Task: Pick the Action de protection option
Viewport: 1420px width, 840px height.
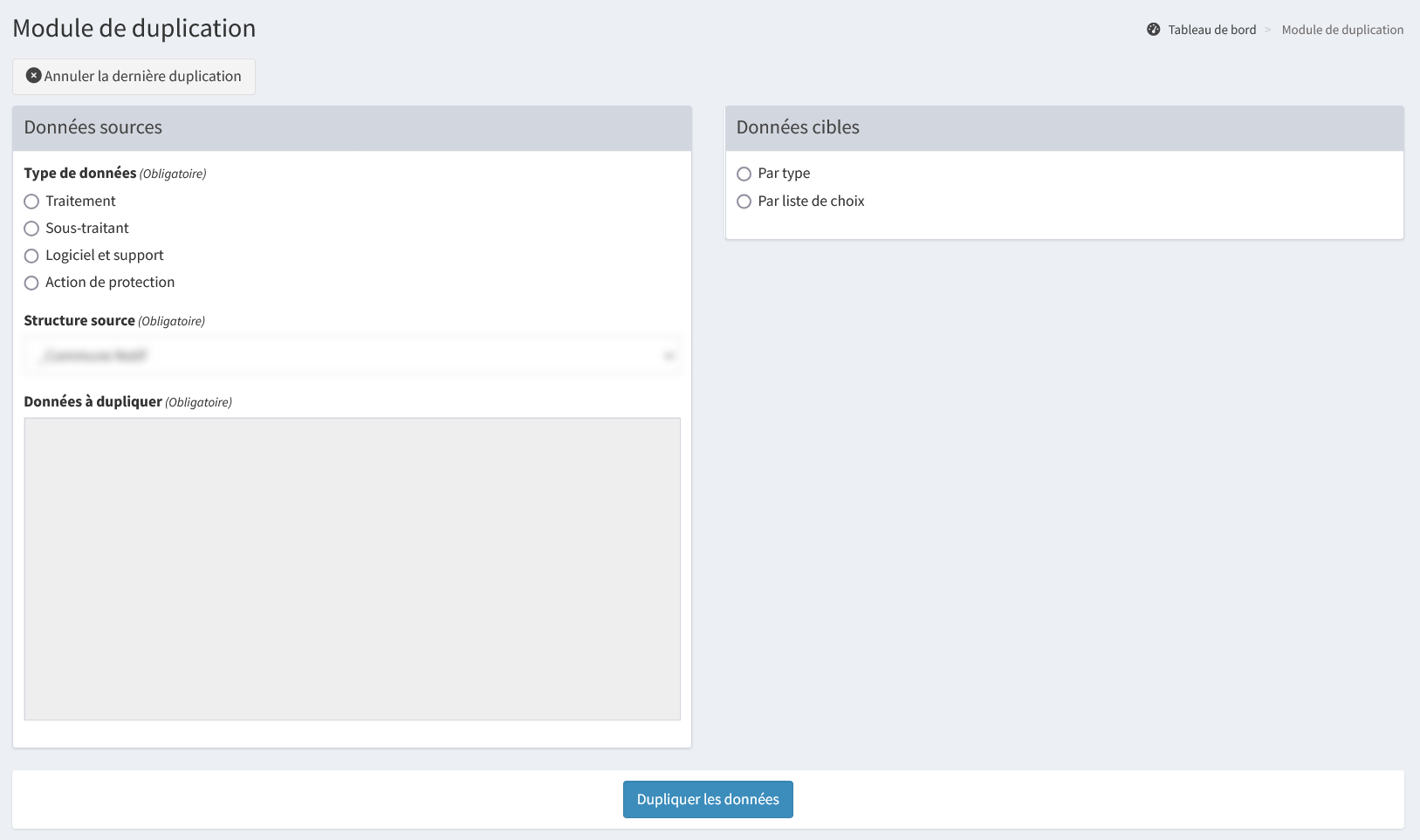Action: point(32,283)
